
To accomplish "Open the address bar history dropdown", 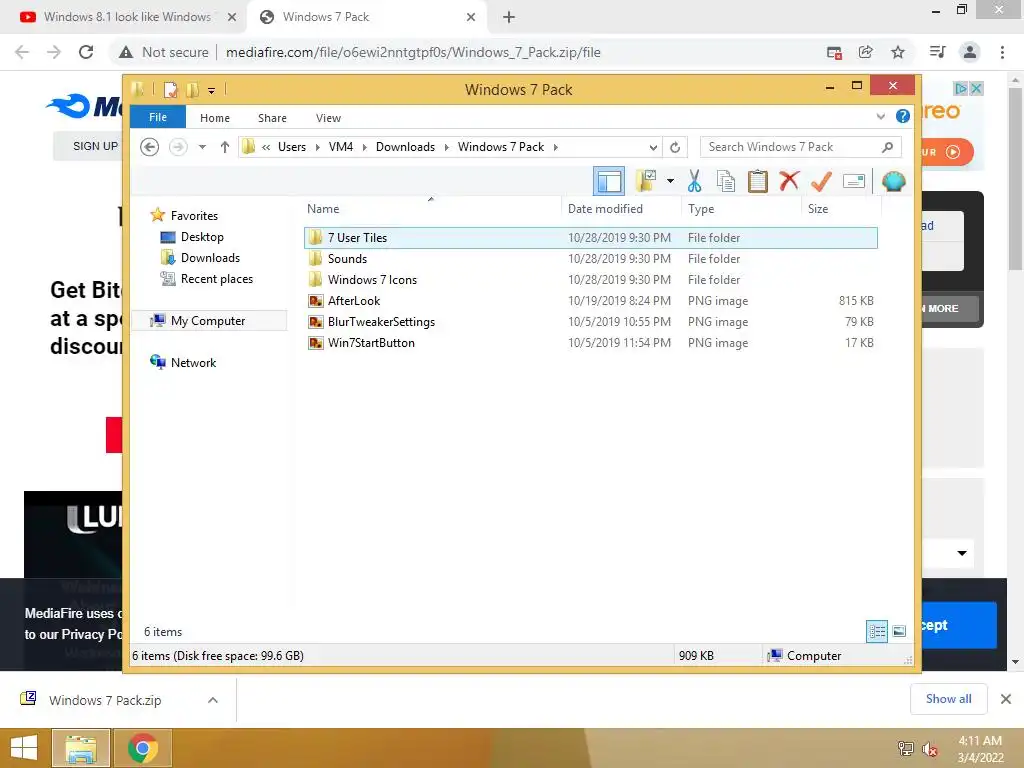I will pos(653,148).
